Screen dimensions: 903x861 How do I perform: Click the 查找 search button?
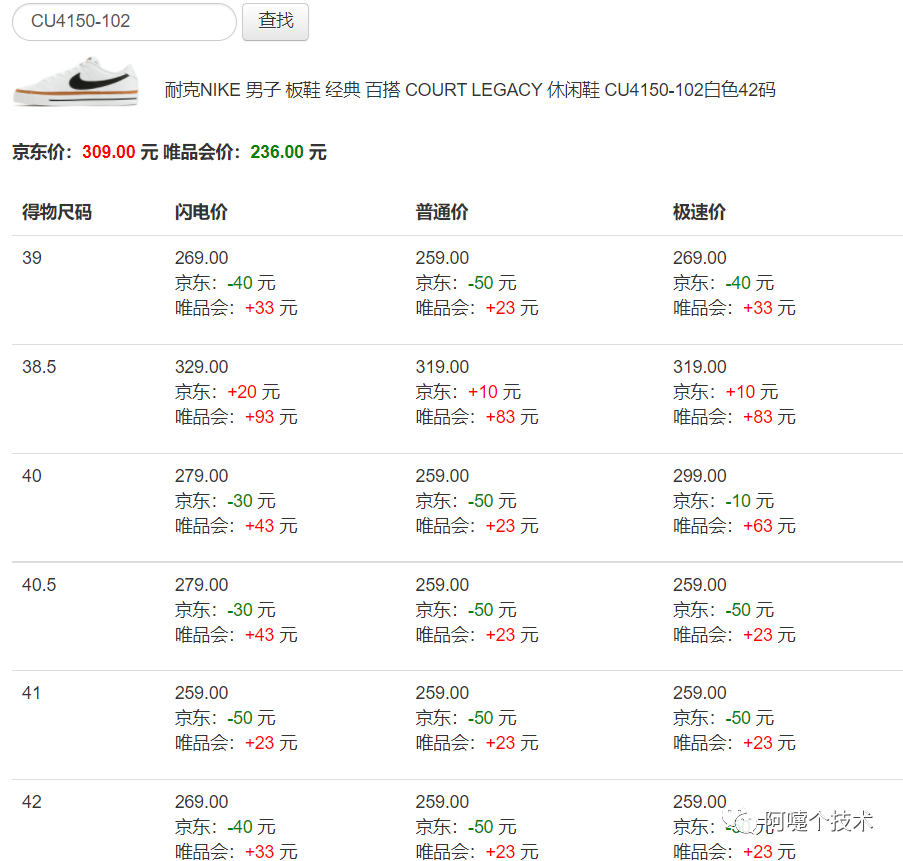275,21
